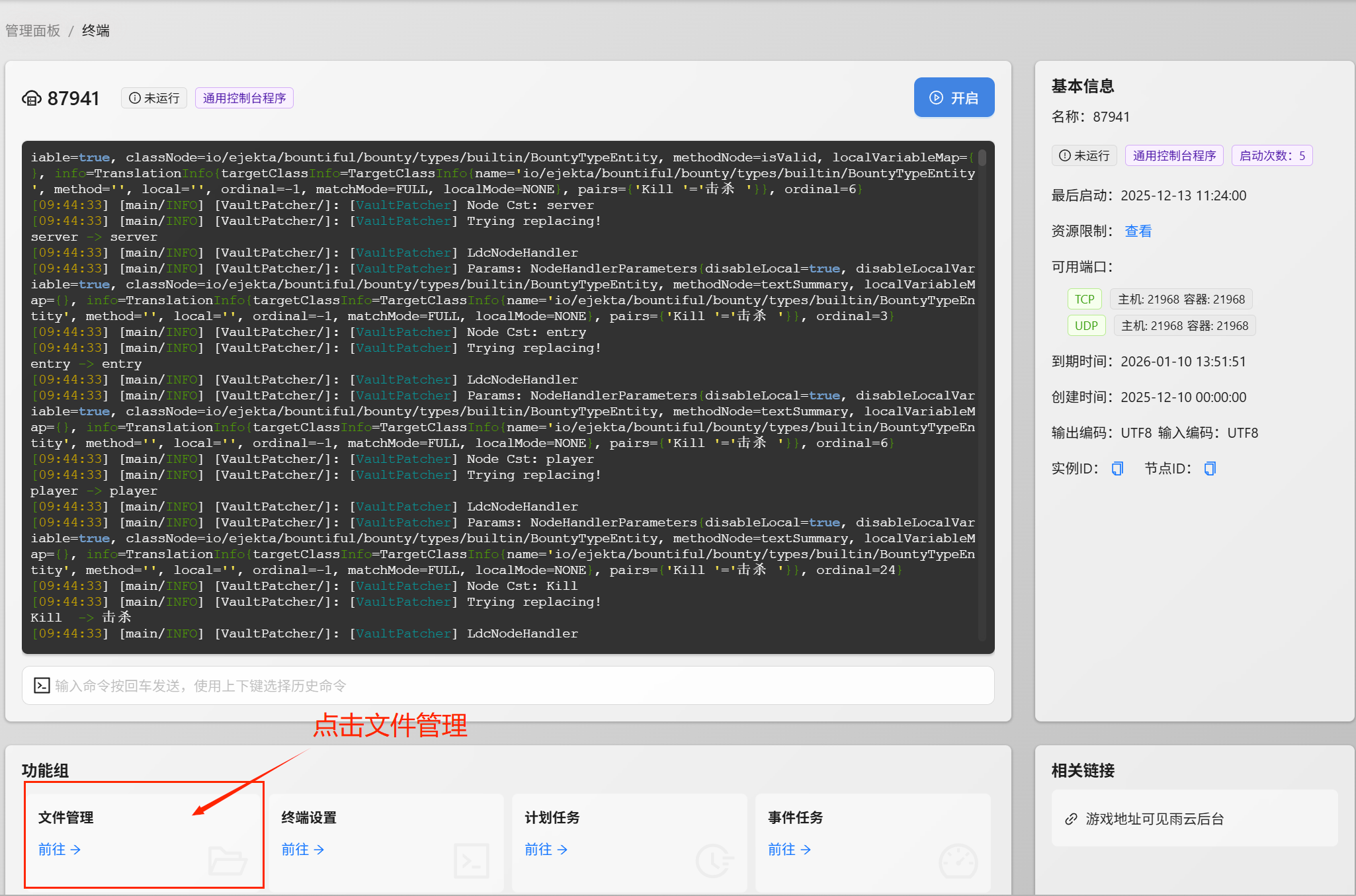
Task: Click the command prompt icon in input box
Action: [x=42, y=686]
